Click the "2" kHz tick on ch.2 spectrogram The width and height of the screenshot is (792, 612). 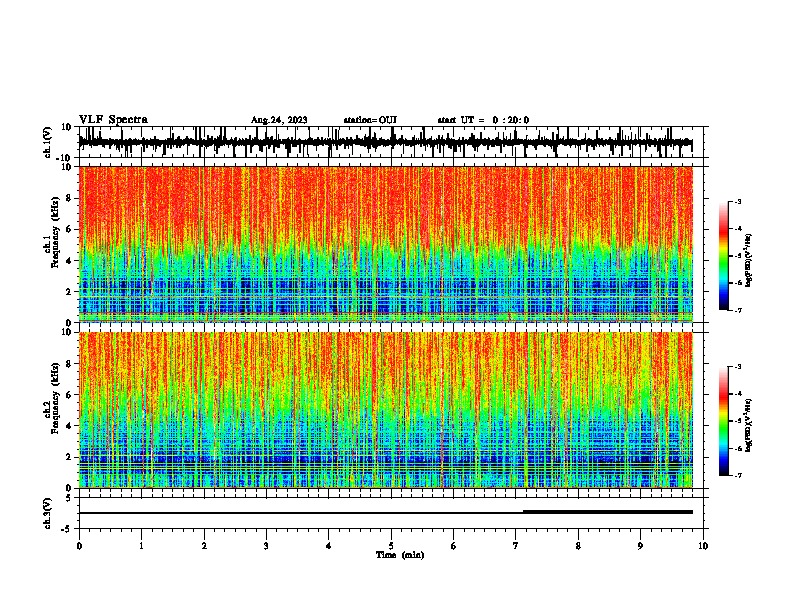point(69,457)
